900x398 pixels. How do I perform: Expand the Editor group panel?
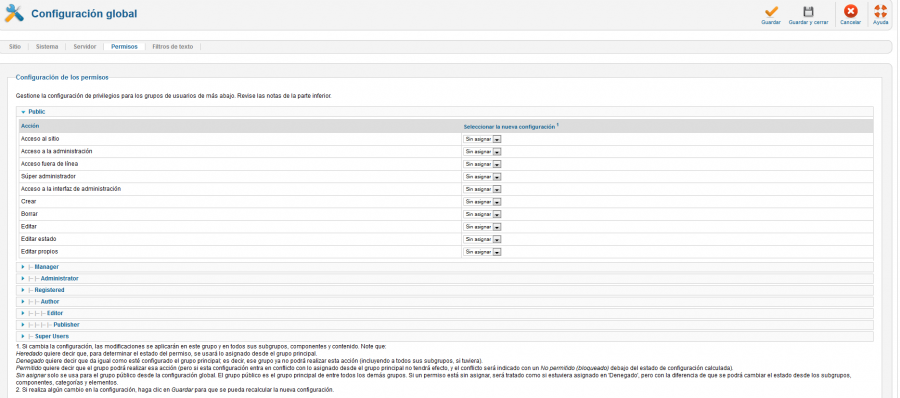click(445, 313)
